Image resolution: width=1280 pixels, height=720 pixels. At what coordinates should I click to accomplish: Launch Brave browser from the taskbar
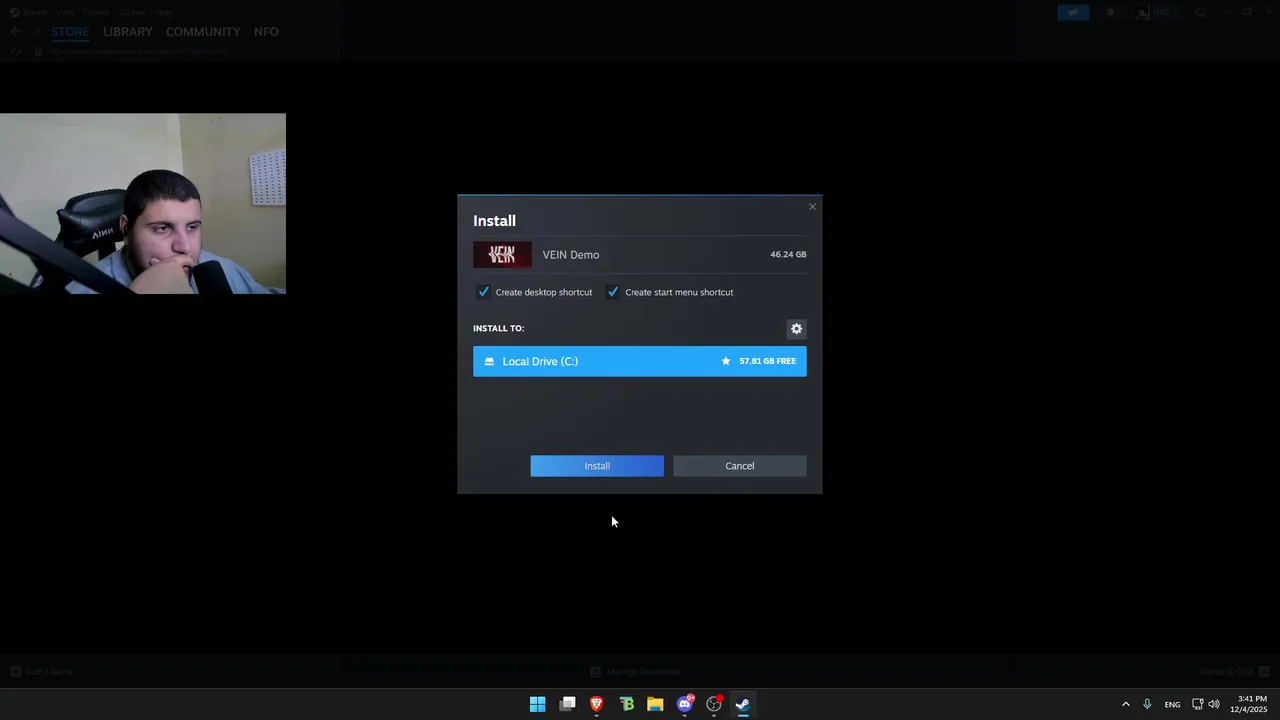[x=597, y=704]
